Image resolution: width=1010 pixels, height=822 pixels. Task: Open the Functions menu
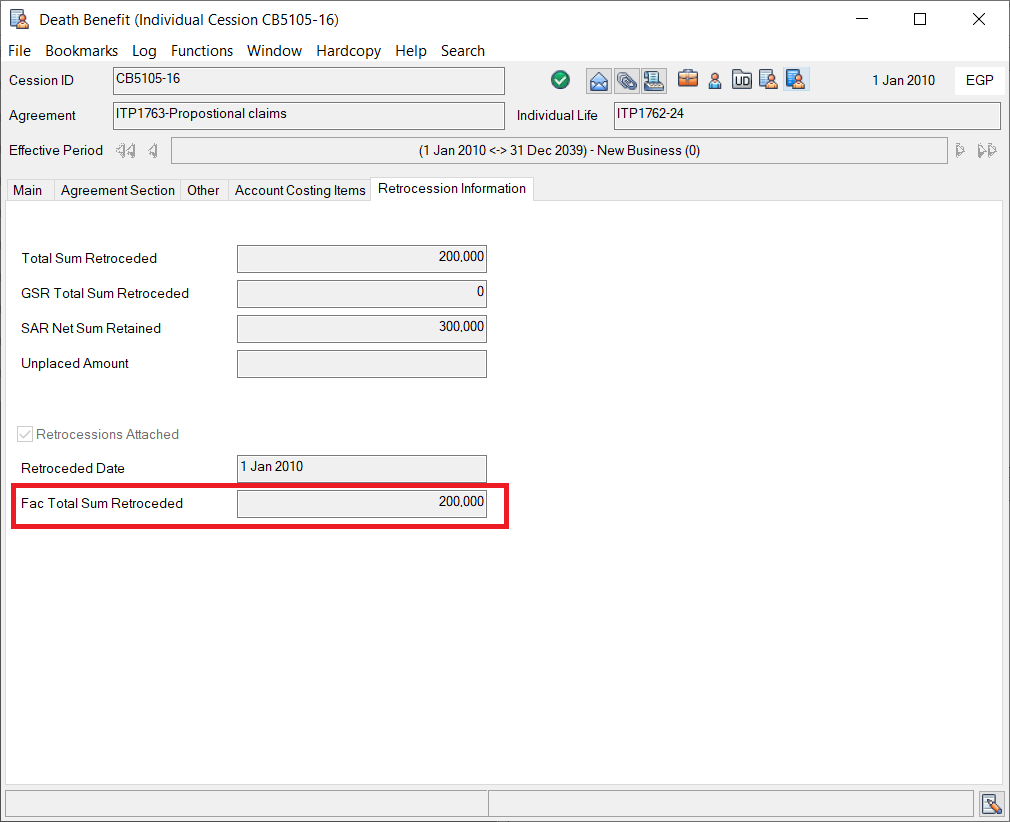202,51
